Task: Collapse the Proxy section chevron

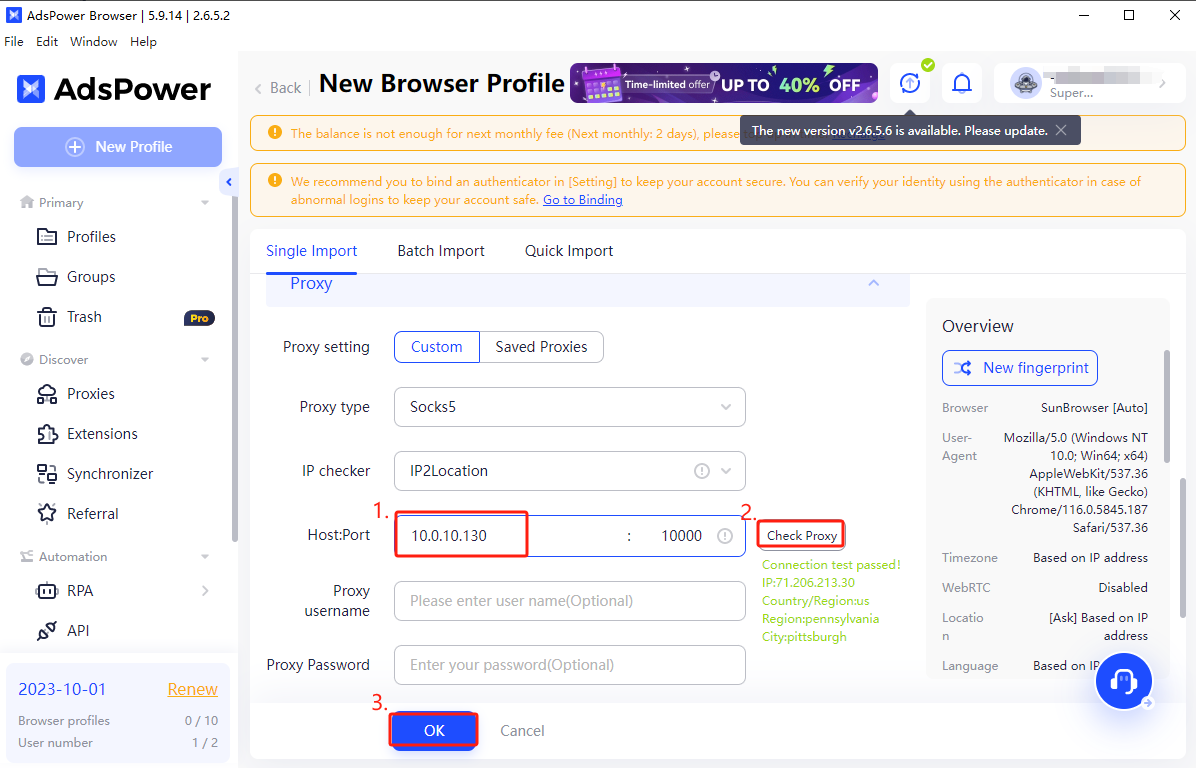Action: coord(873,284)
